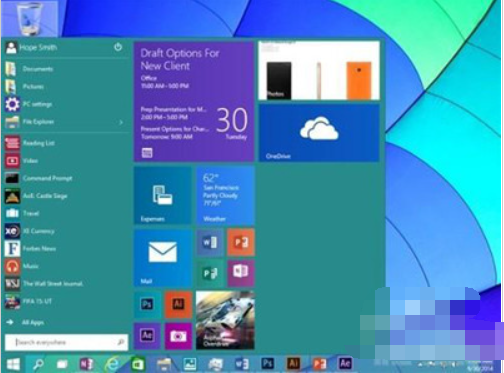504x373 pixels.
Task: Show All Apps in the Start menu
Action: point(25,322)
